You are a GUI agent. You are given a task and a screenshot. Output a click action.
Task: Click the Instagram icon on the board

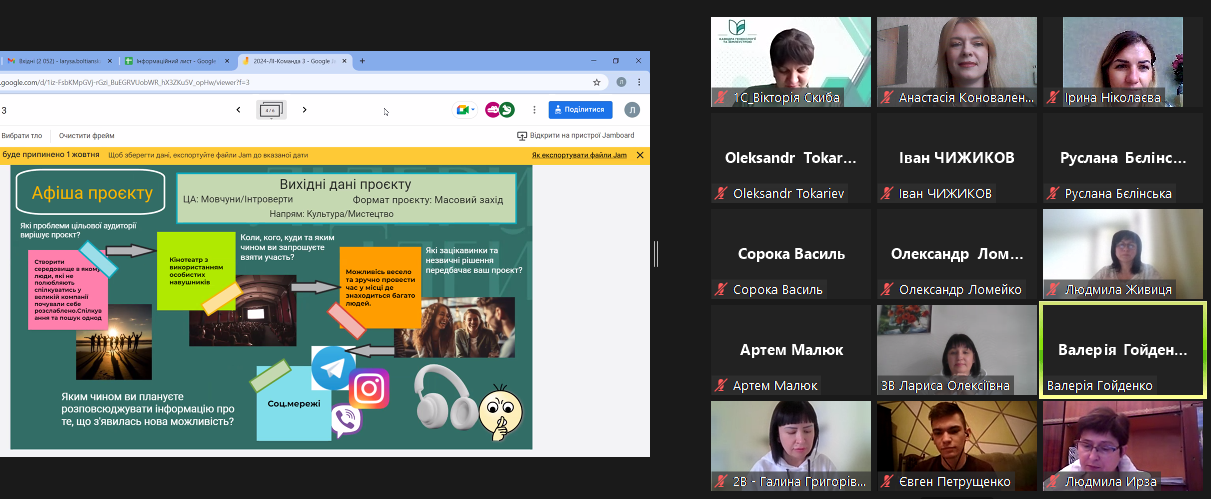pos(369,388)
